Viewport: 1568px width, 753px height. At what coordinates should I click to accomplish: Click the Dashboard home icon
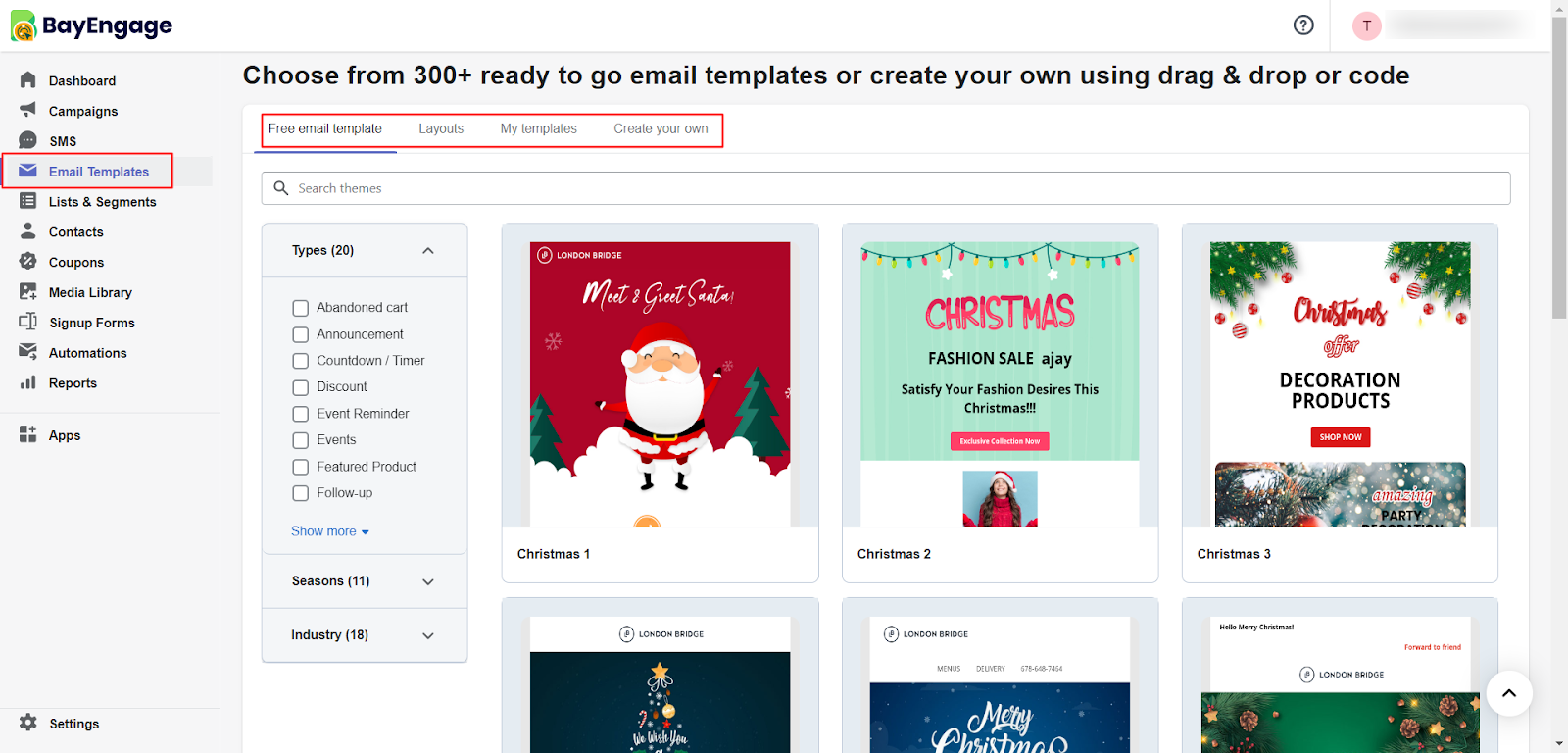27,79
